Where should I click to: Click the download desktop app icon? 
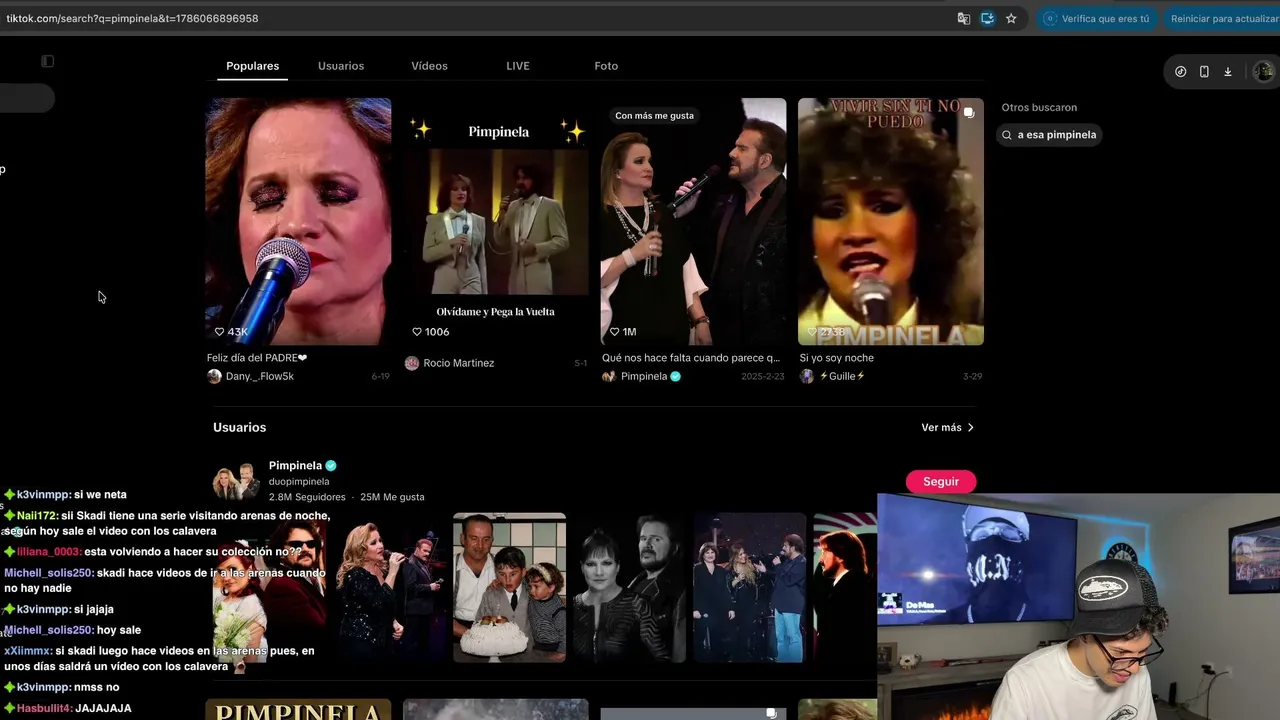[1228, 71]
